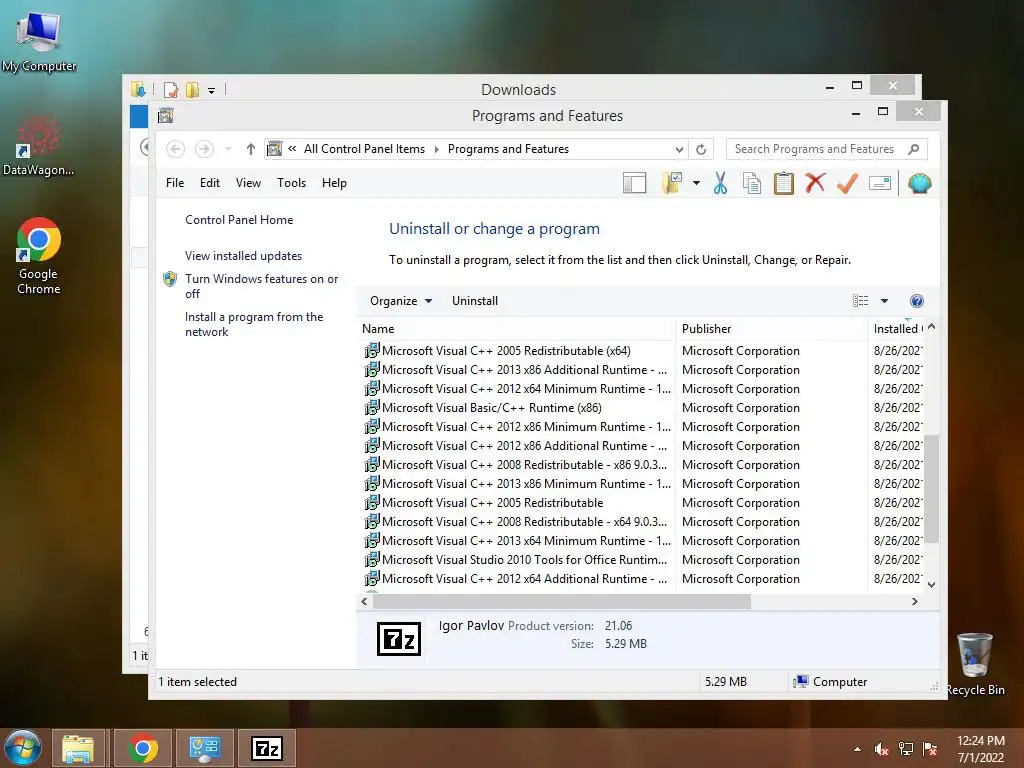Click the blue Help question icon
The height and width of the screenshot is (768, 1024).
(917, 301)
